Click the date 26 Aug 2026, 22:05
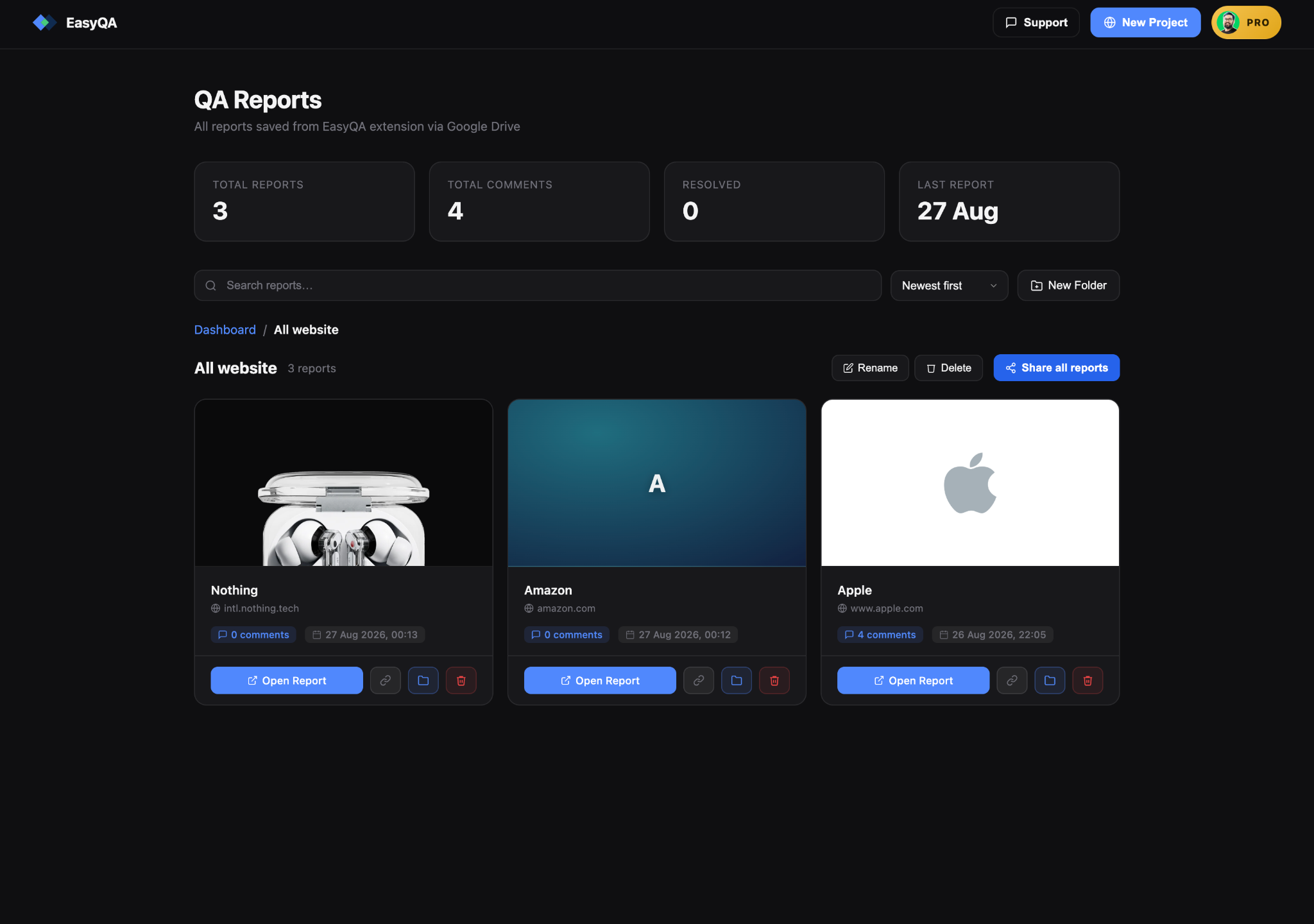This screenshot has width=1314, height=924. 993,635
